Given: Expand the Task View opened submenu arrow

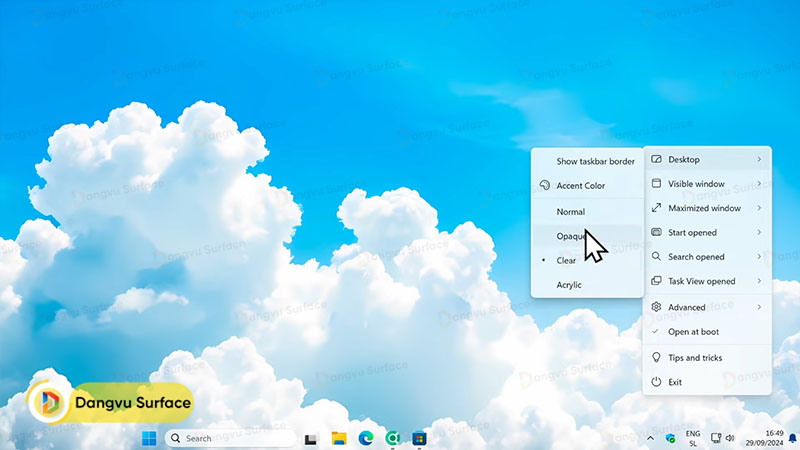Looking at the screenshot, I should tap(759, 281).
